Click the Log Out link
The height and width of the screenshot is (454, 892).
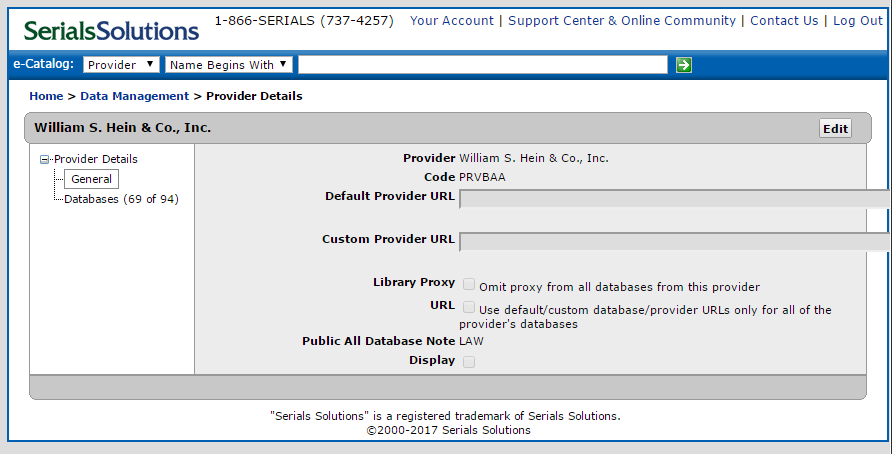click(858, 21)
